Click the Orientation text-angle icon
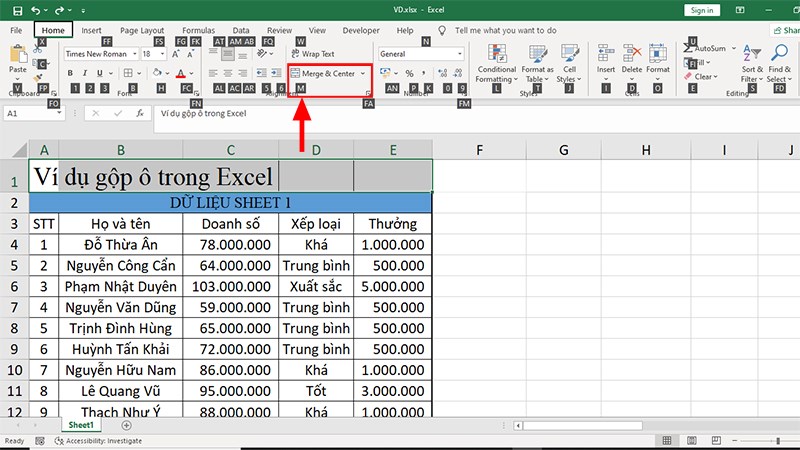800x450 pixels. click(x=262, y=53)
